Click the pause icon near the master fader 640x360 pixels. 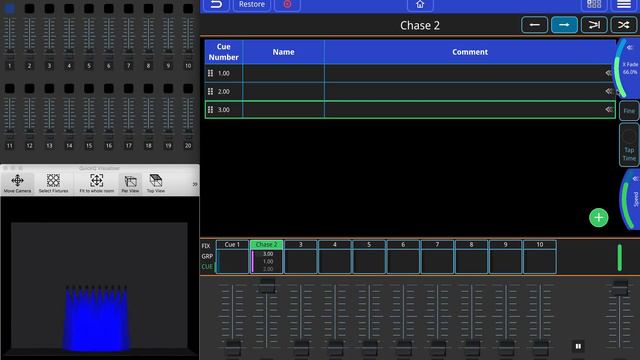click(578, 346)
